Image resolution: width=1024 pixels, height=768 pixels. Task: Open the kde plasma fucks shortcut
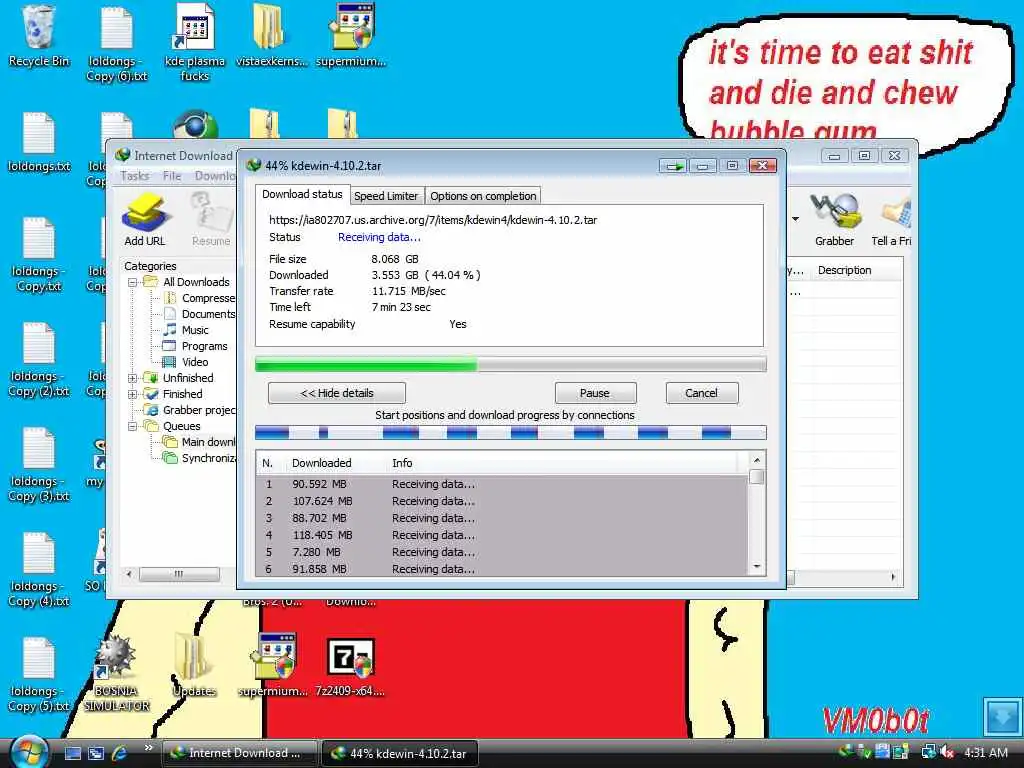(x=195, y=43)
